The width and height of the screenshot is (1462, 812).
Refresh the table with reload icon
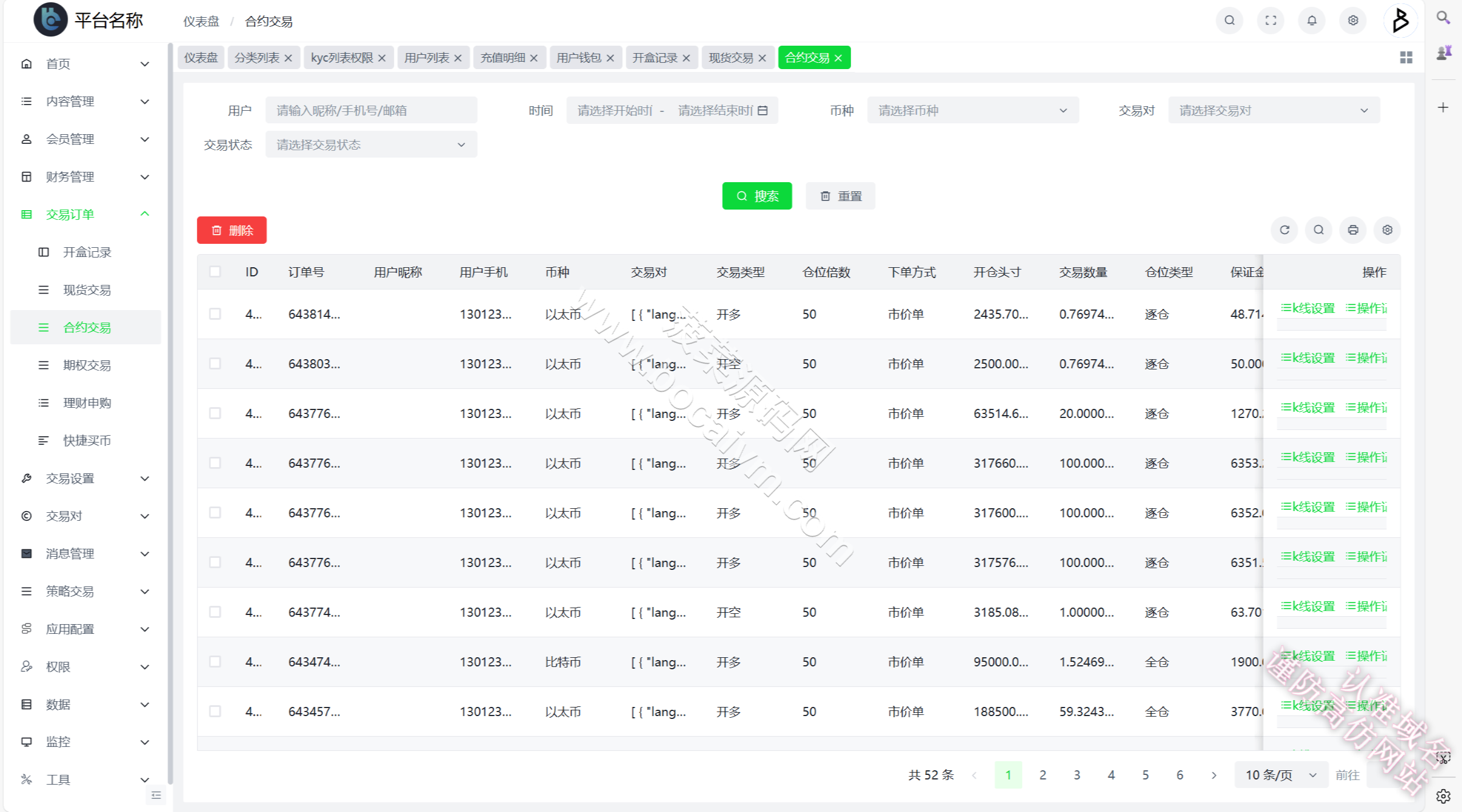[x=1284, y=230]
